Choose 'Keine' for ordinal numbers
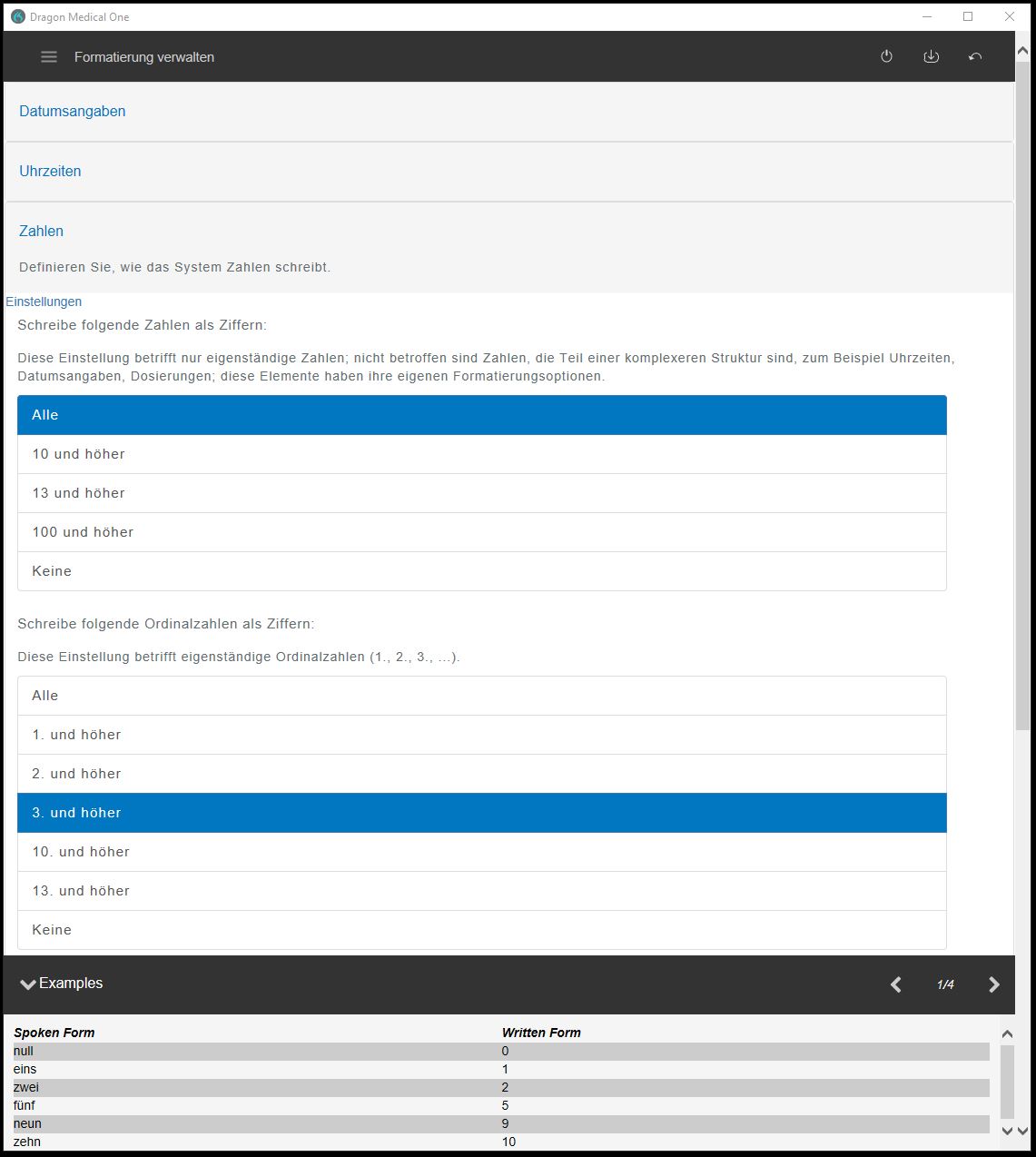The image size is (1036, 1157). pos(481,930)
